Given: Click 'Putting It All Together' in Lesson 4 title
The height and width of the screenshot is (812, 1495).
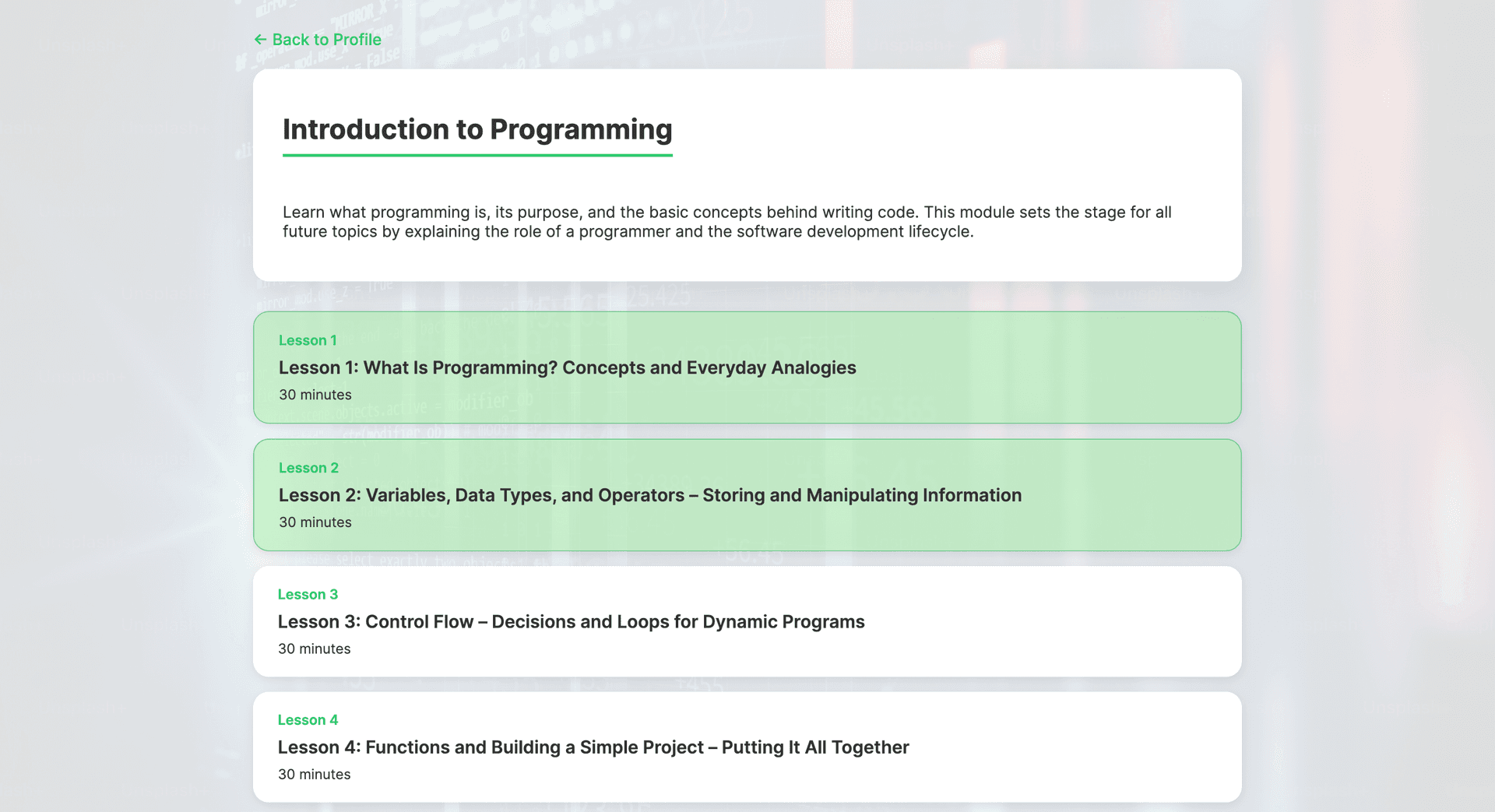Looking at the screenshot, I should coord(814,747).
